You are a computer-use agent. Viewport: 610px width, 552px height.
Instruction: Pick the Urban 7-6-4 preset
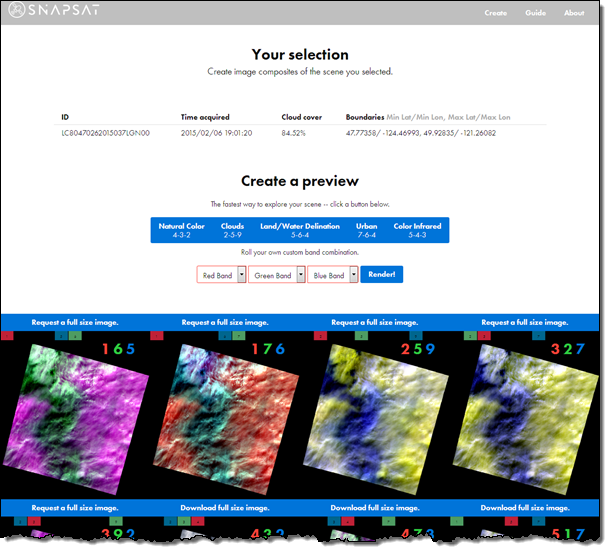pos(366,230)
